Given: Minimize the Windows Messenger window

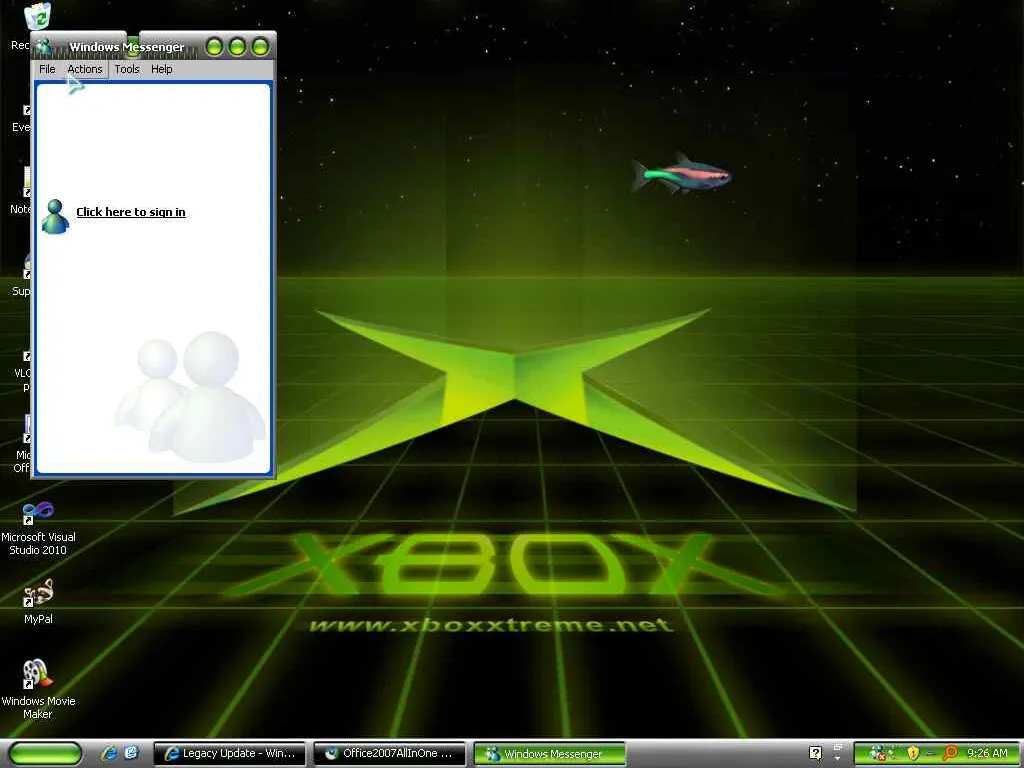Looking at the screenshot, I should tap(214, 46).
